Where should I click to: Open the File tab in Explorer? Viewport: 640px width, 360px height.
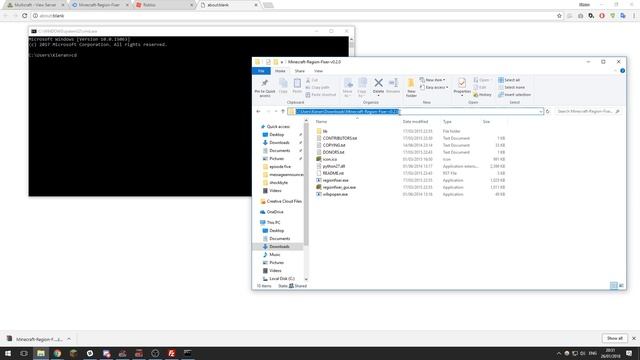261,71
